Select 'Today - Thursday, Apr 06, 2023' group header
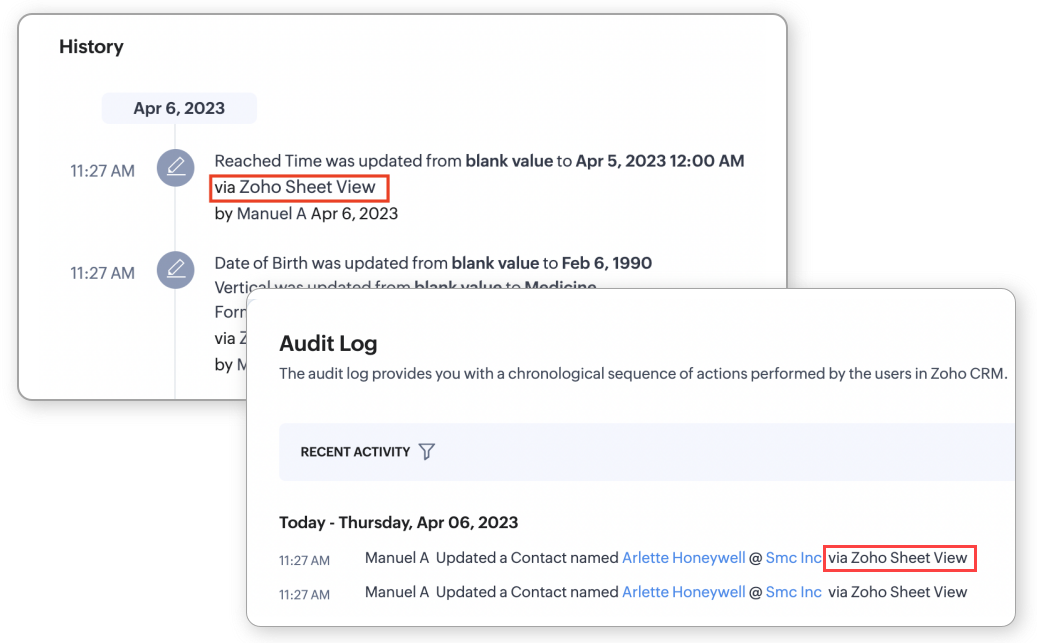The image size is (1037, 643). coord(398,522)
